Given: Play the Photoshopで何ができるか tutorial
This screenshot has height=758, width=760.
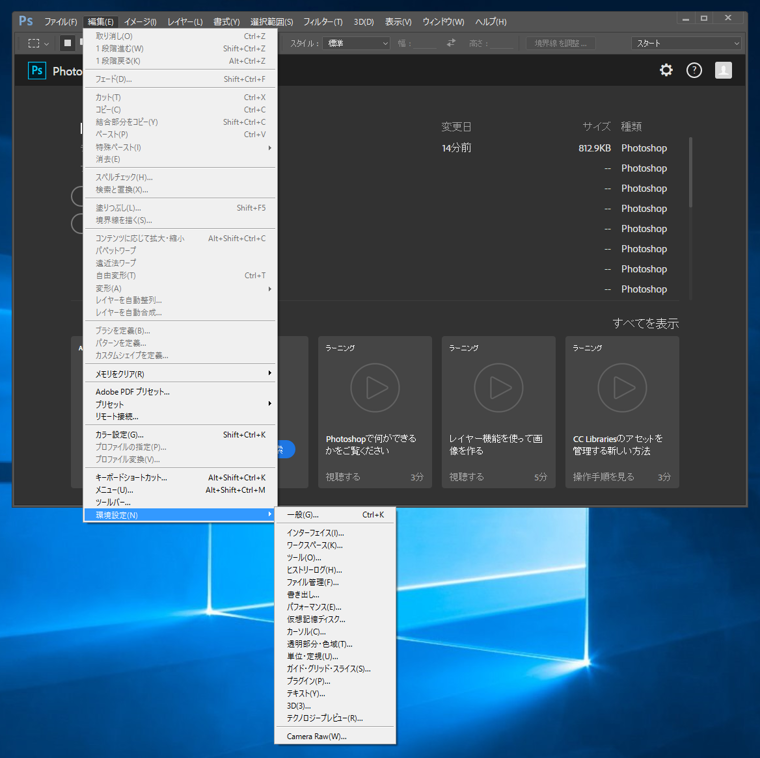Looking at the screenshot, I should coord(375,388).
